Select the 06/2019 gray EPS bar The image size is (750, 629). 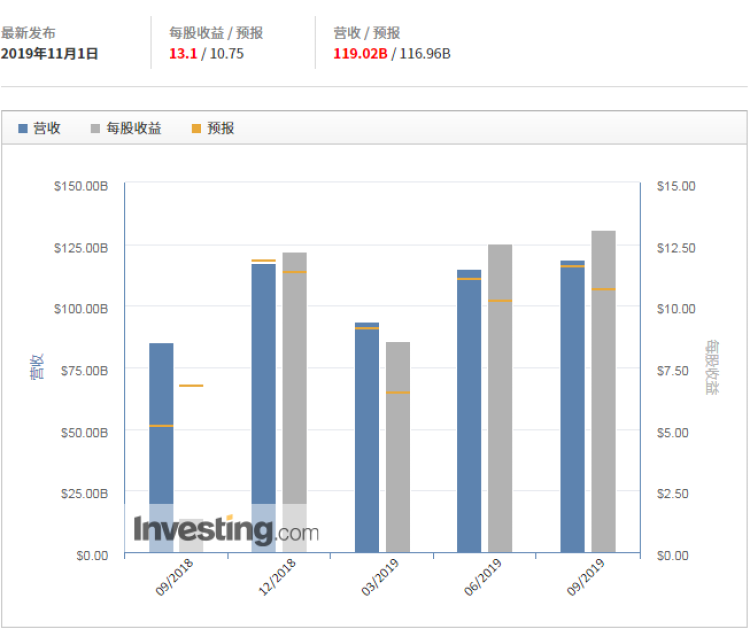coord(500,398)
